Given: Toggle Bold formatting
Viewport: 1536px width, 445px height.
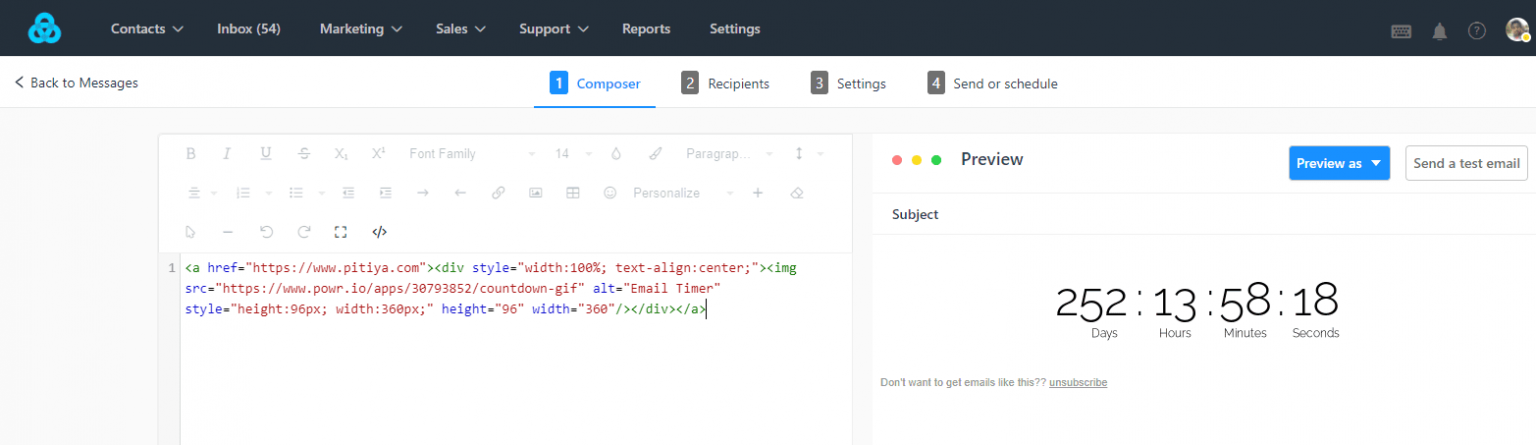Looking at the screenshot, I should tap(191, 154).
